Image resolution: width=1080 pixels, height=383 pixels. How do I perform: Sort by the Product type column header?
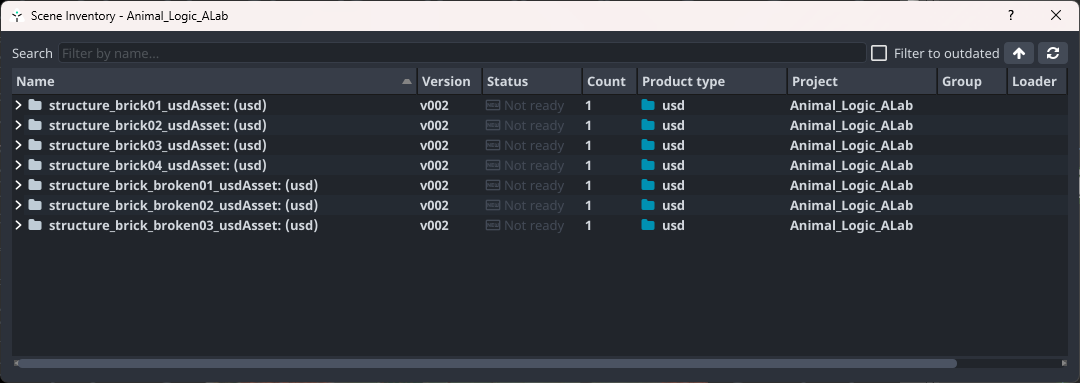coord(713,81)
